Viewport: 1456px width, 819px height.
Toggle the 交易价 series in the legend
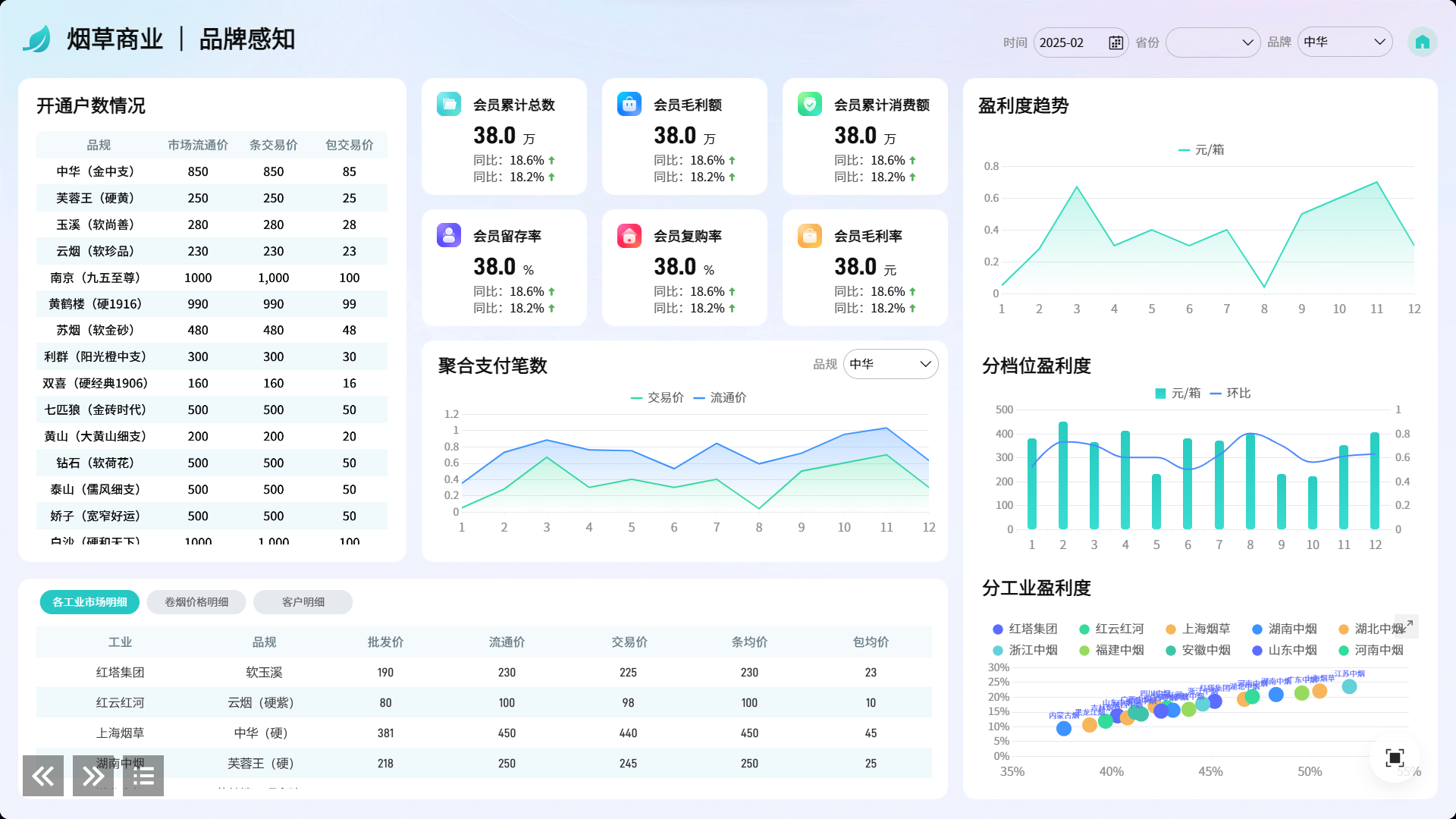click(657, 397)
